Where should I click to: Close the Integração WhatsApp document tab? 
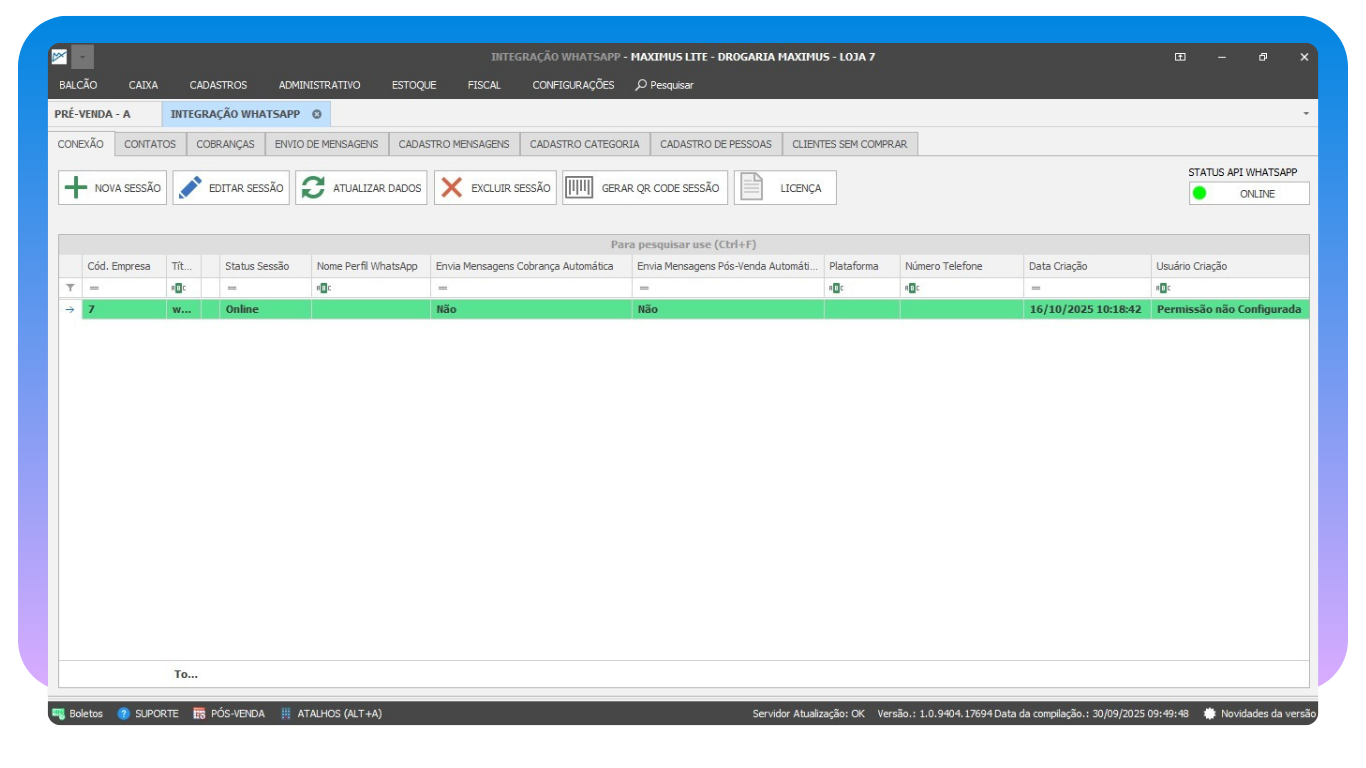click(317, 114)
